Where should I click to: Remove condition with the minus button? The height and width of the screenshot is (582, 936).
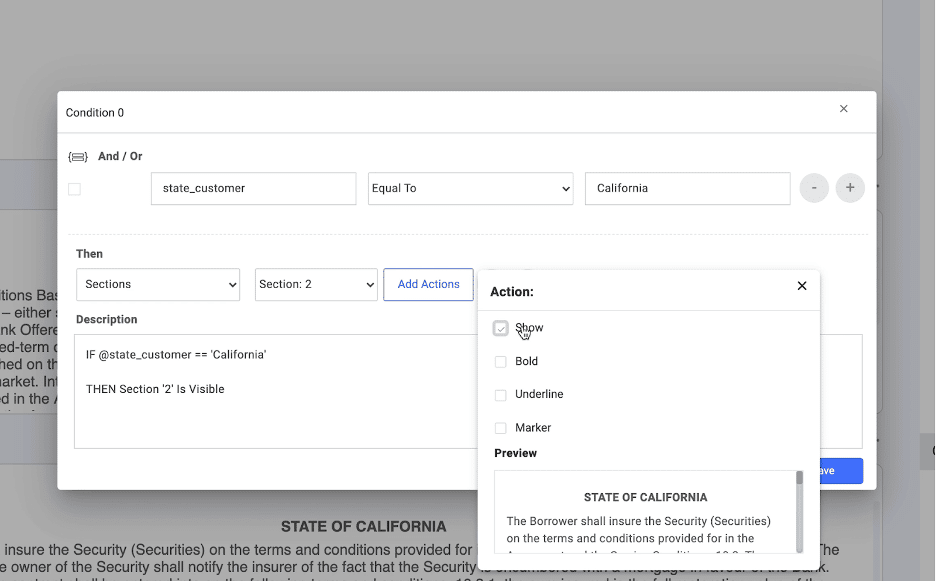[813, 188]
